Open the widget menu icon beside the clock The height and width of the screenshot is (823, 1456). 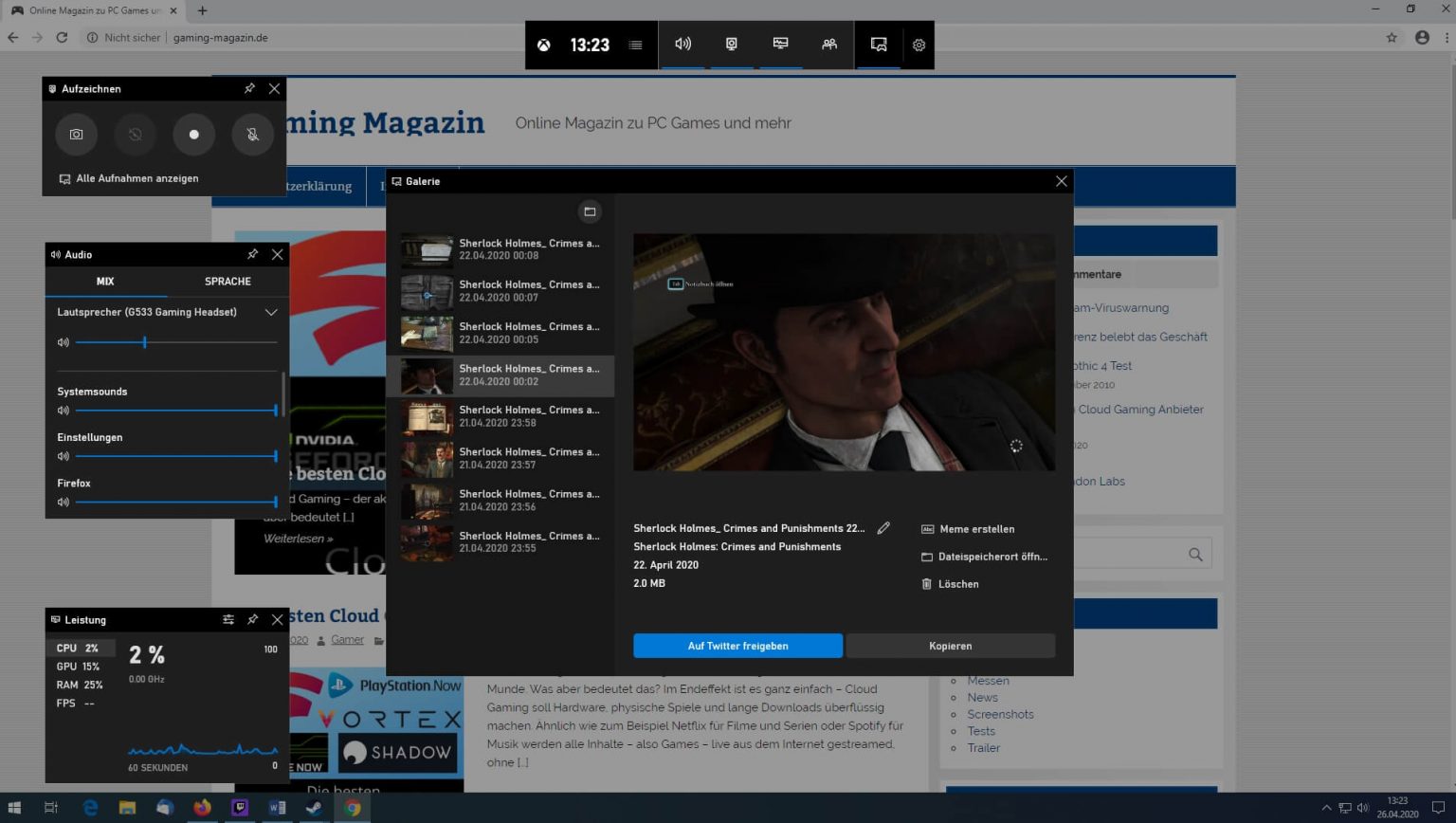pos(634,45)
